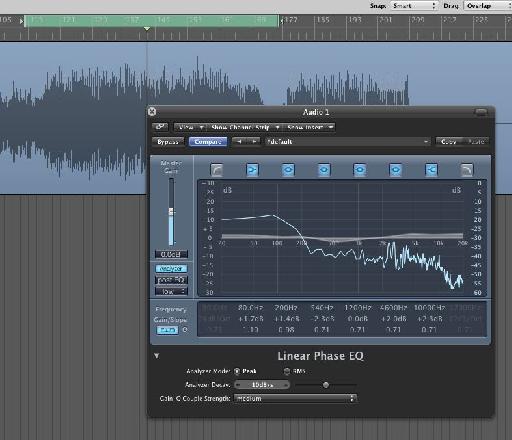This screenshot has height=440, width=512.
Task: Click the 1200Hz frequency value
Action: (358, 308)
